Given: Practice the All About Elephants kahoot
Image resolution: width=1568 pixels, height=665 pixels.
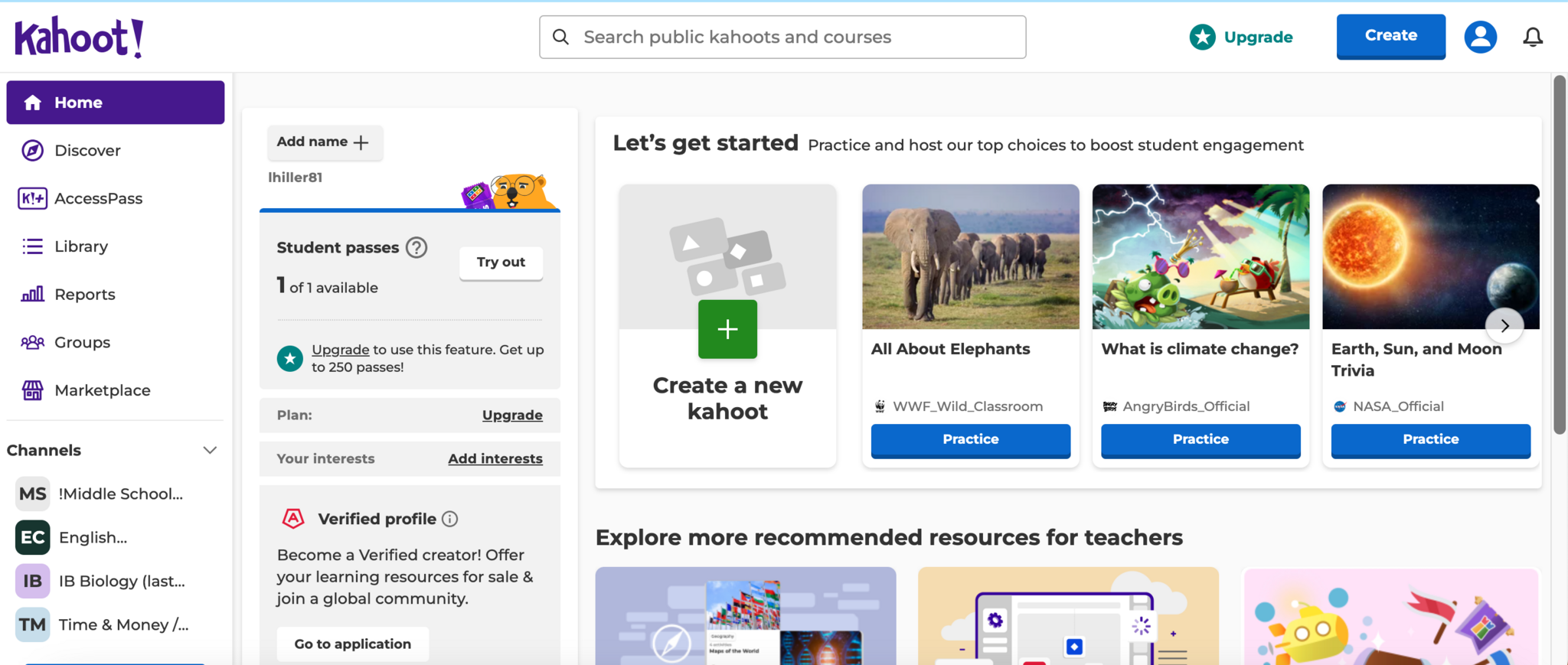Looking at the screenshot, I should click(x=970, y=439).
